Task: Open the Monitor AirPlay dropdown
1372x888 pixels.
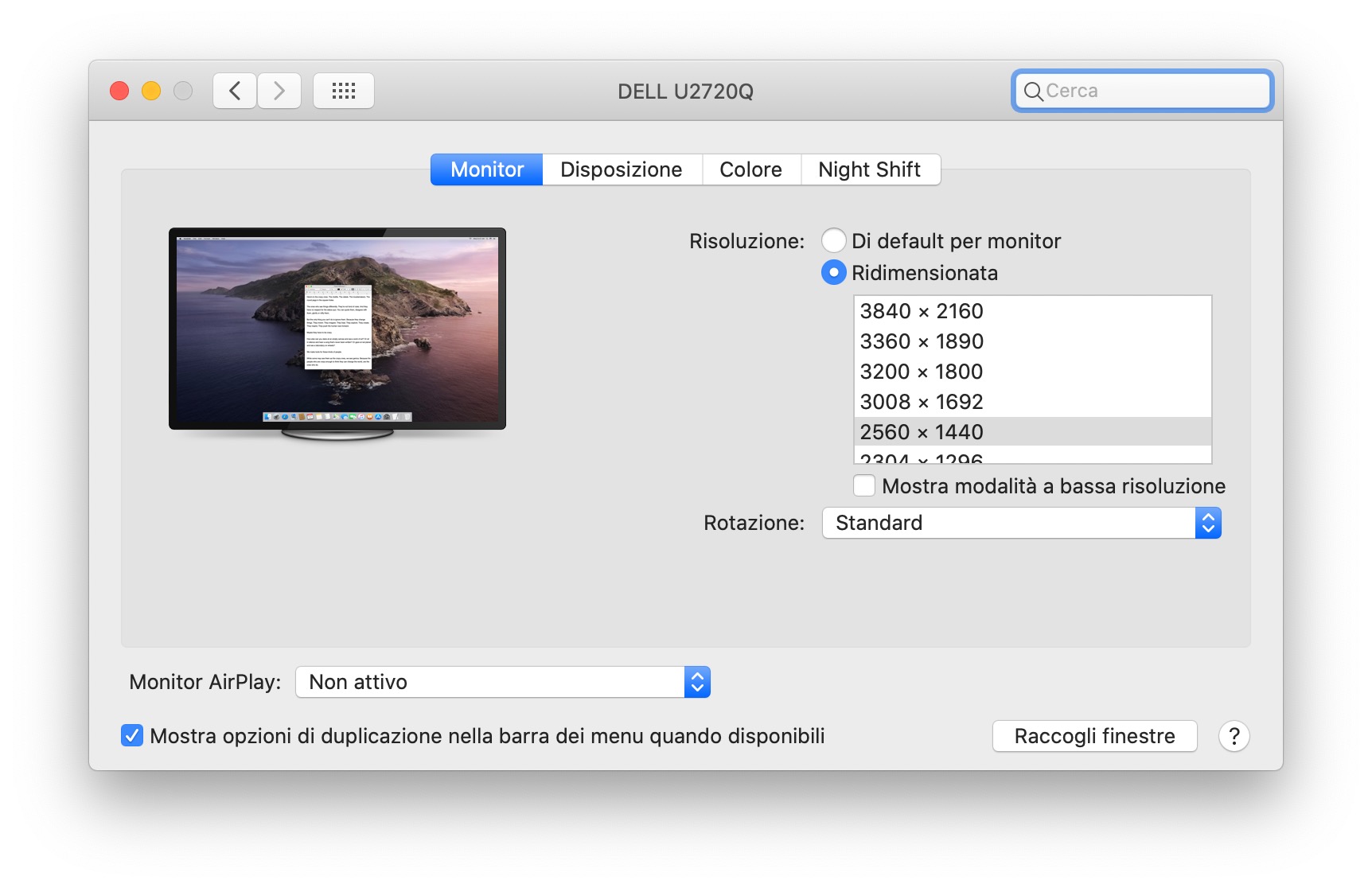Action: coord(503,682)
